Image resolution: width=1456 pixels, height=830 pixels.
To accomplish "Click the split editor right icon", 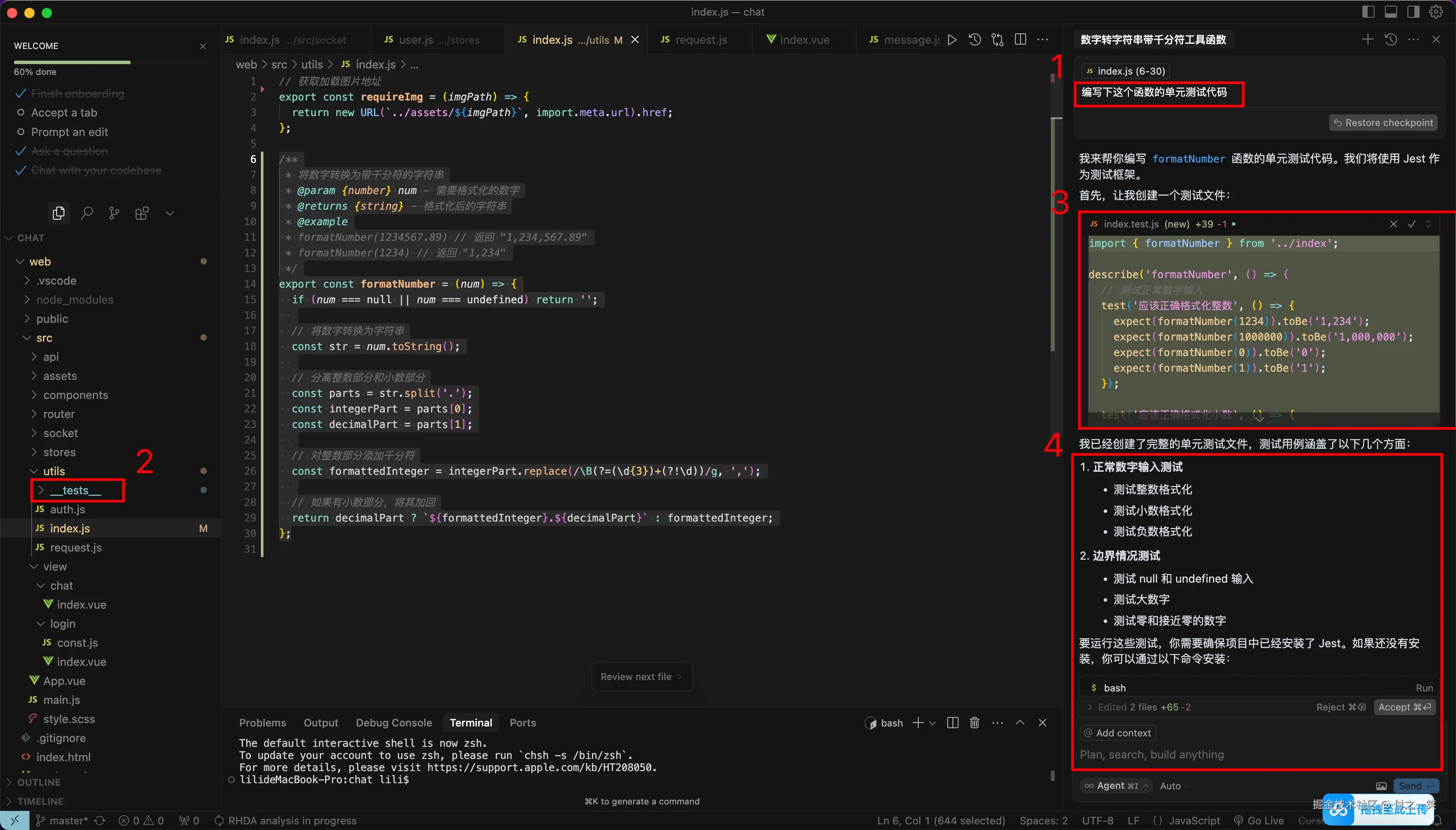I will (x=1020, y=39).
